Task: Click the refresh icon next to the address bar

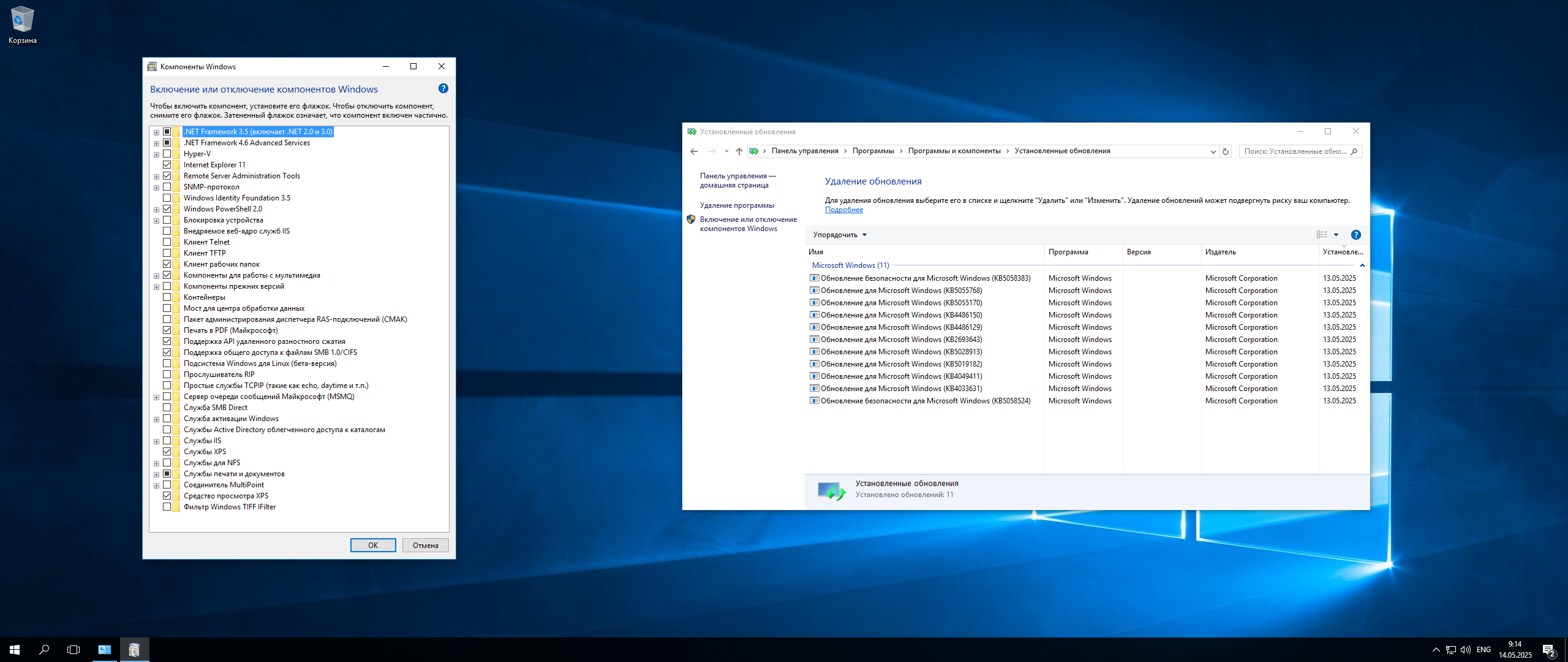Action: coord(1226,151)
